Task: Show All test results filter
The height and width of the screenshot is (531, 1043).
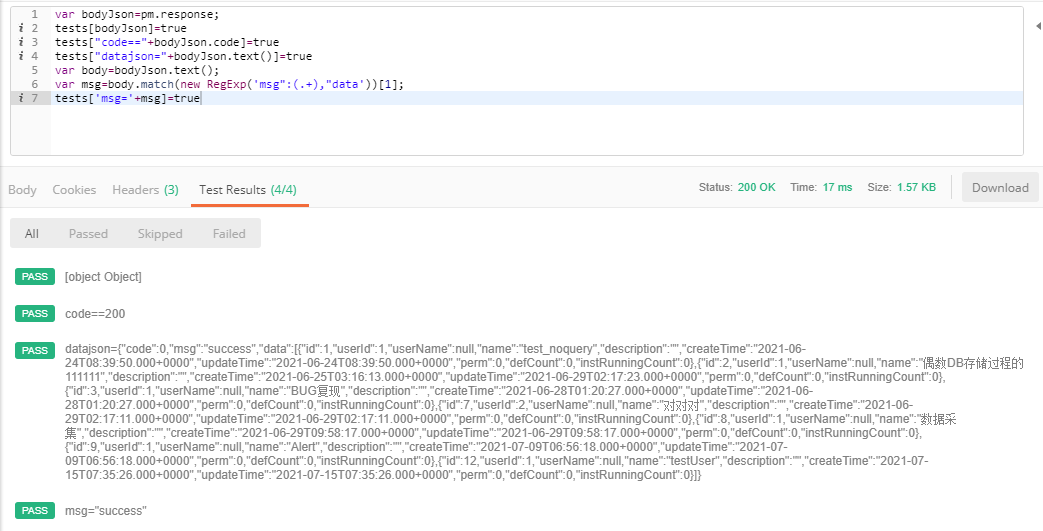Action: [31, 234]
